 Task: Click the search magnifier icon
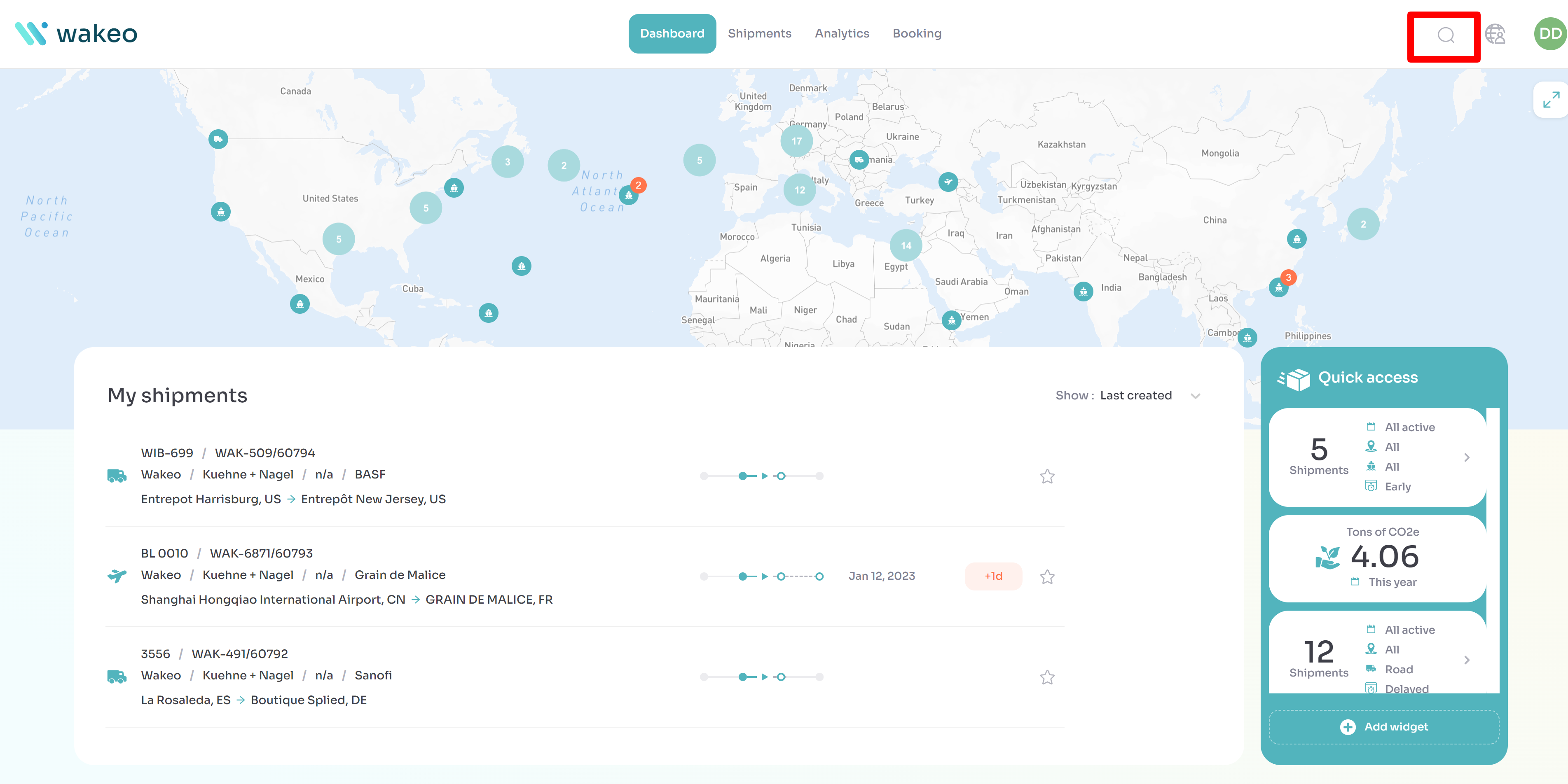[1446, 35]
